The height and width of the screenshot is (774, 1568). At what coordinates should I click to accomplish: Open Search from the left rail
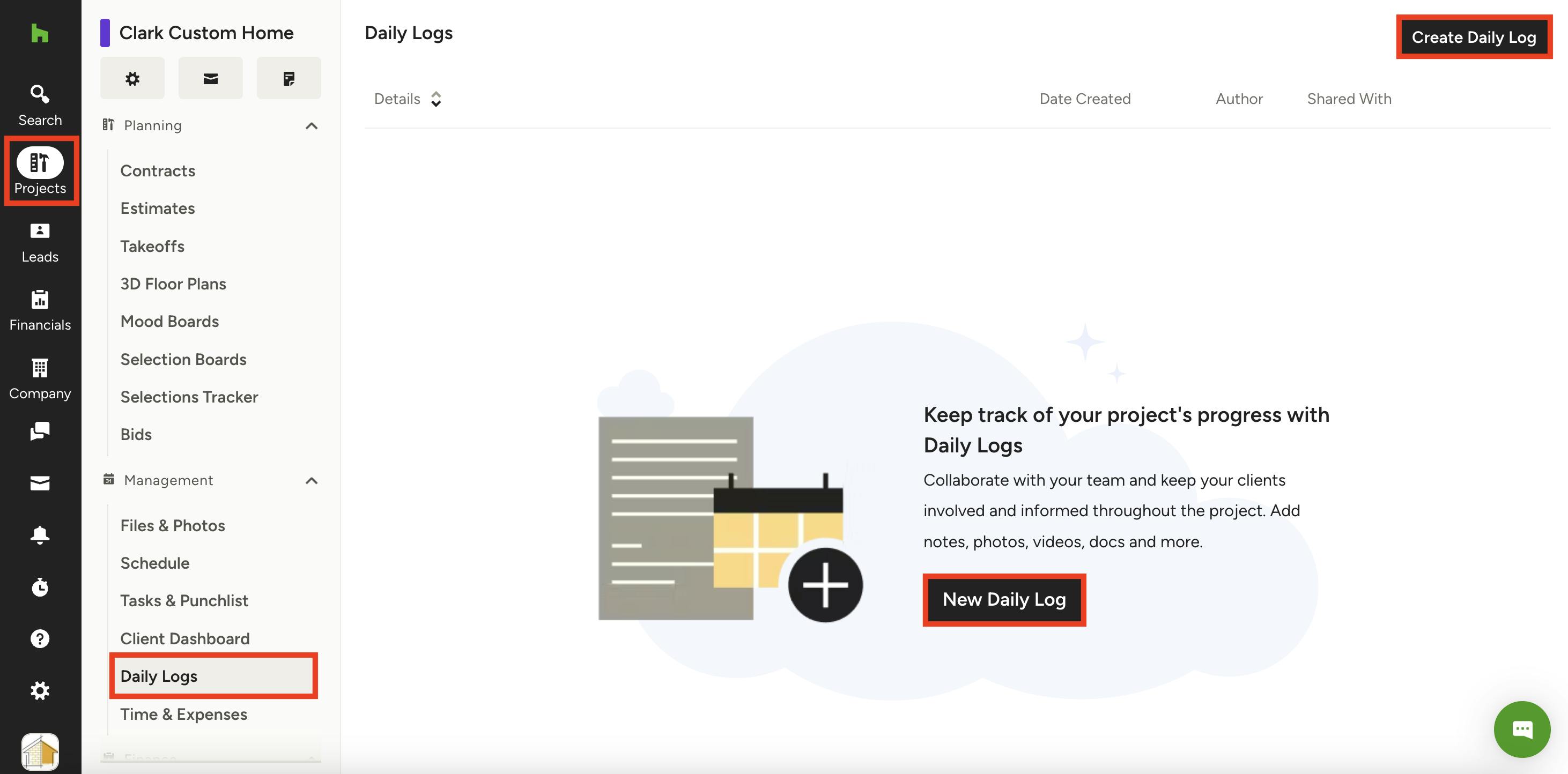click(40, 105)
